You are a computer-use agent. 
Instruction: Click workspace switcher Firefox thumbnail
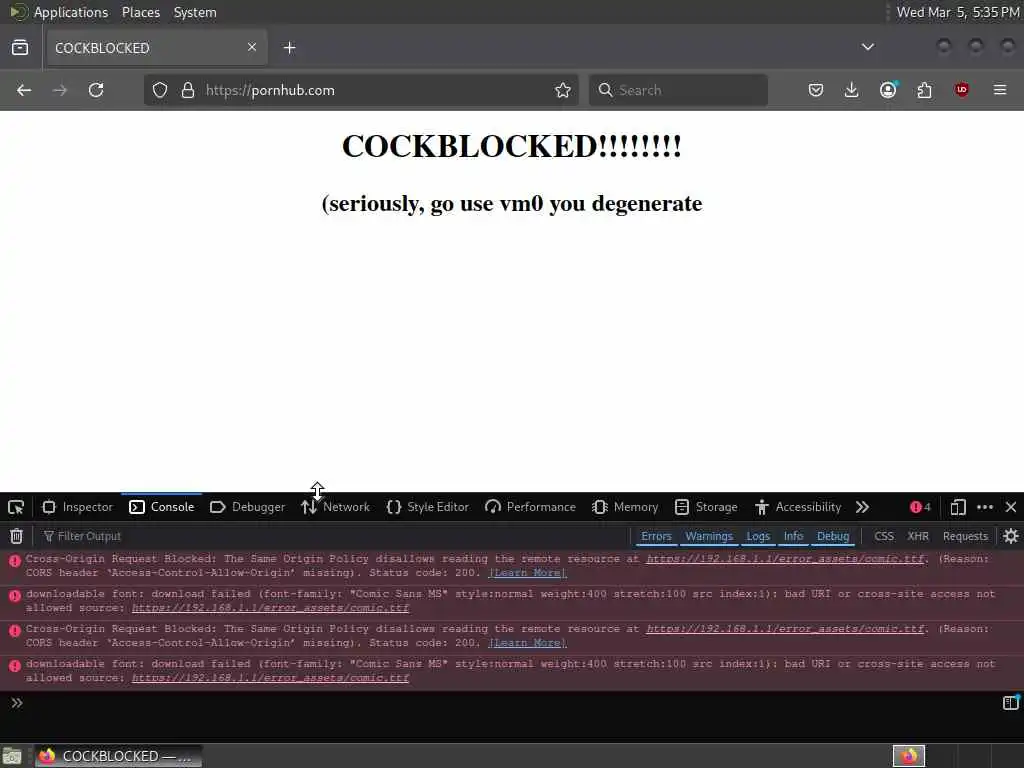coord(909,756)
